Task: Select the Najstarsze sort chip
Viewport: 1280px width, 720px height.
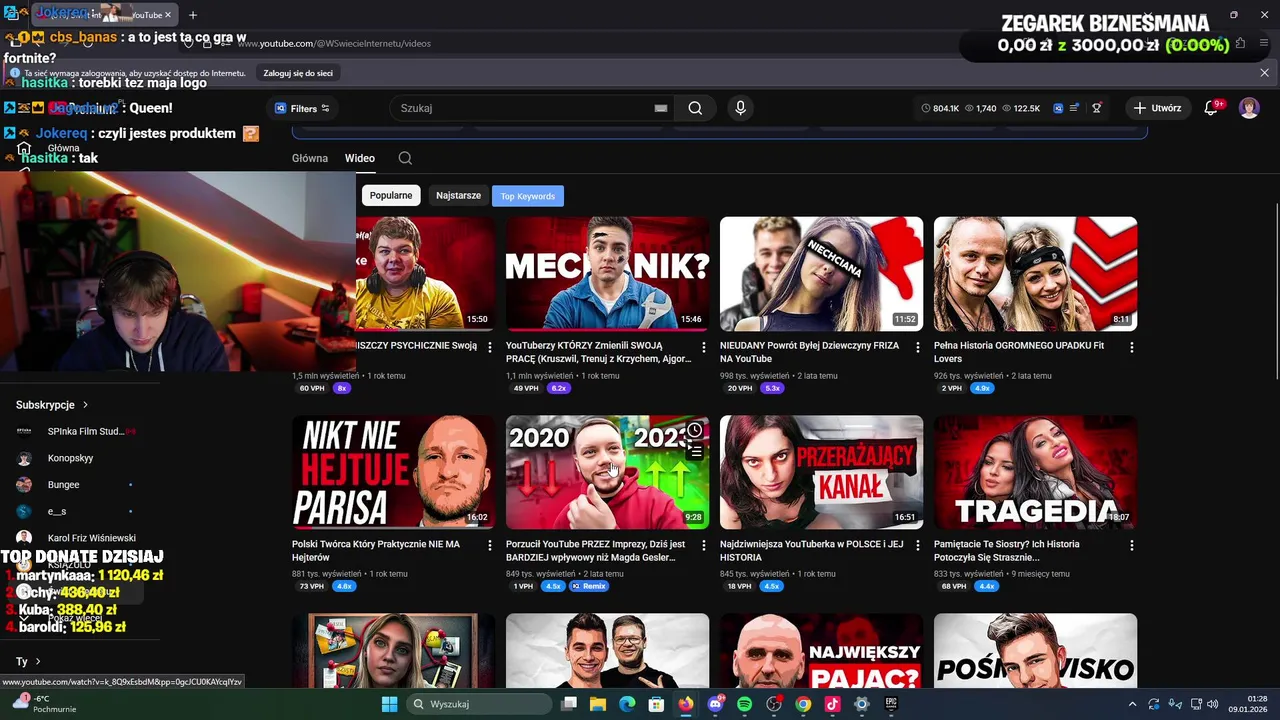Action: 458,196
